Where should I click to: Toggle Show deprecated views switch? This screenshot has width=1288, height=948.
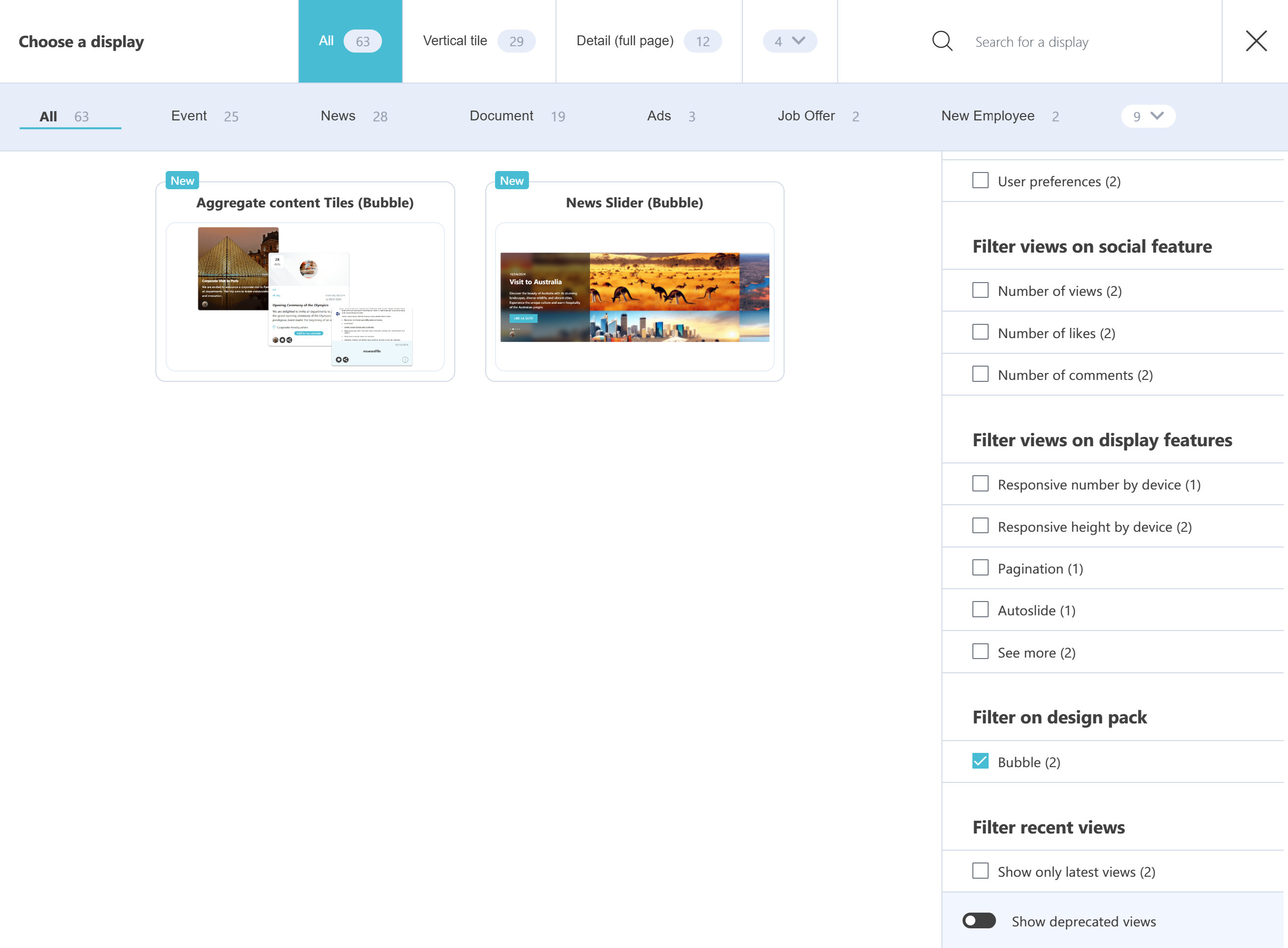979,921
